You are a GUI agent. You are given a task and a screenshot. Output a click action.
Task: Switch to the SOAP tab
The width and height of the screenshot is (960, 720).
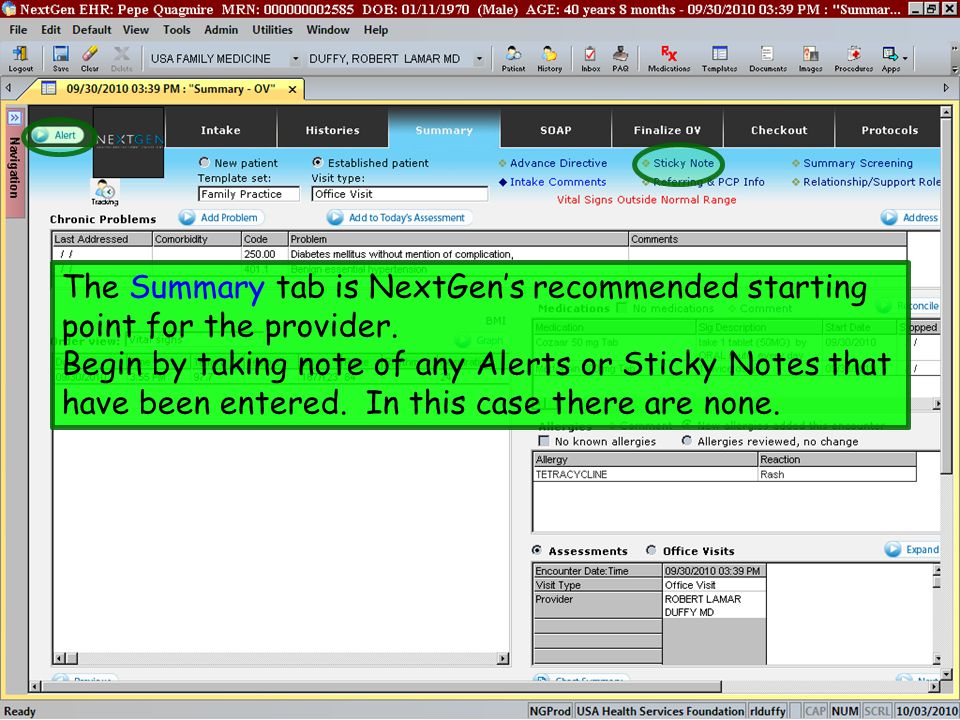(x=556, y=130)
